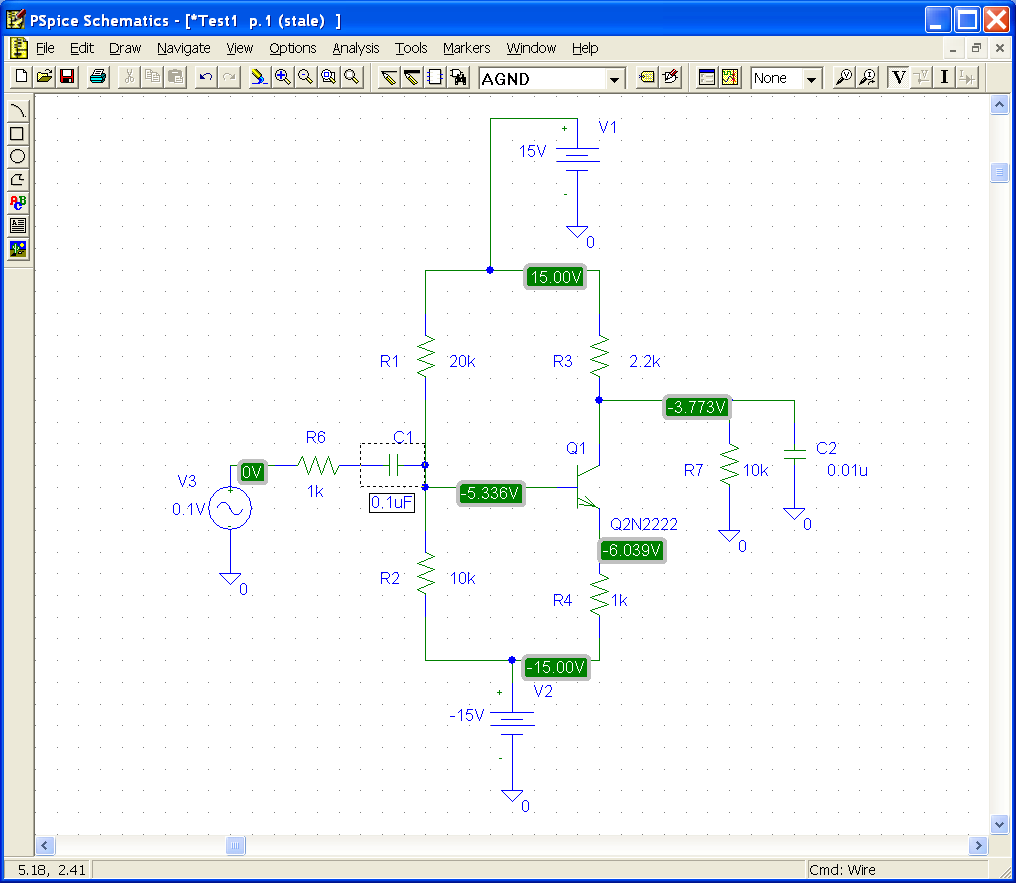This screenshot has height=883, width=1016.
Task: Expand the AGND part dropdown list
Action: 614,78
